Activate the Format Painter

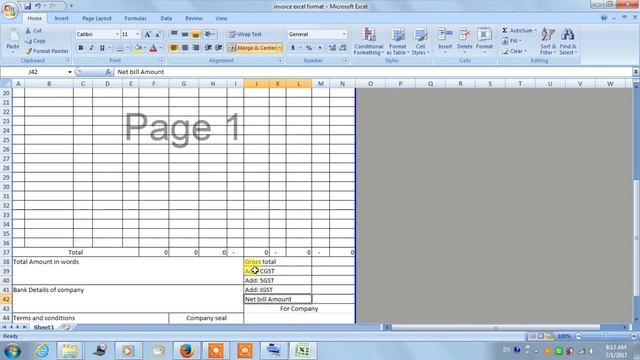click(x=47, y=51)
